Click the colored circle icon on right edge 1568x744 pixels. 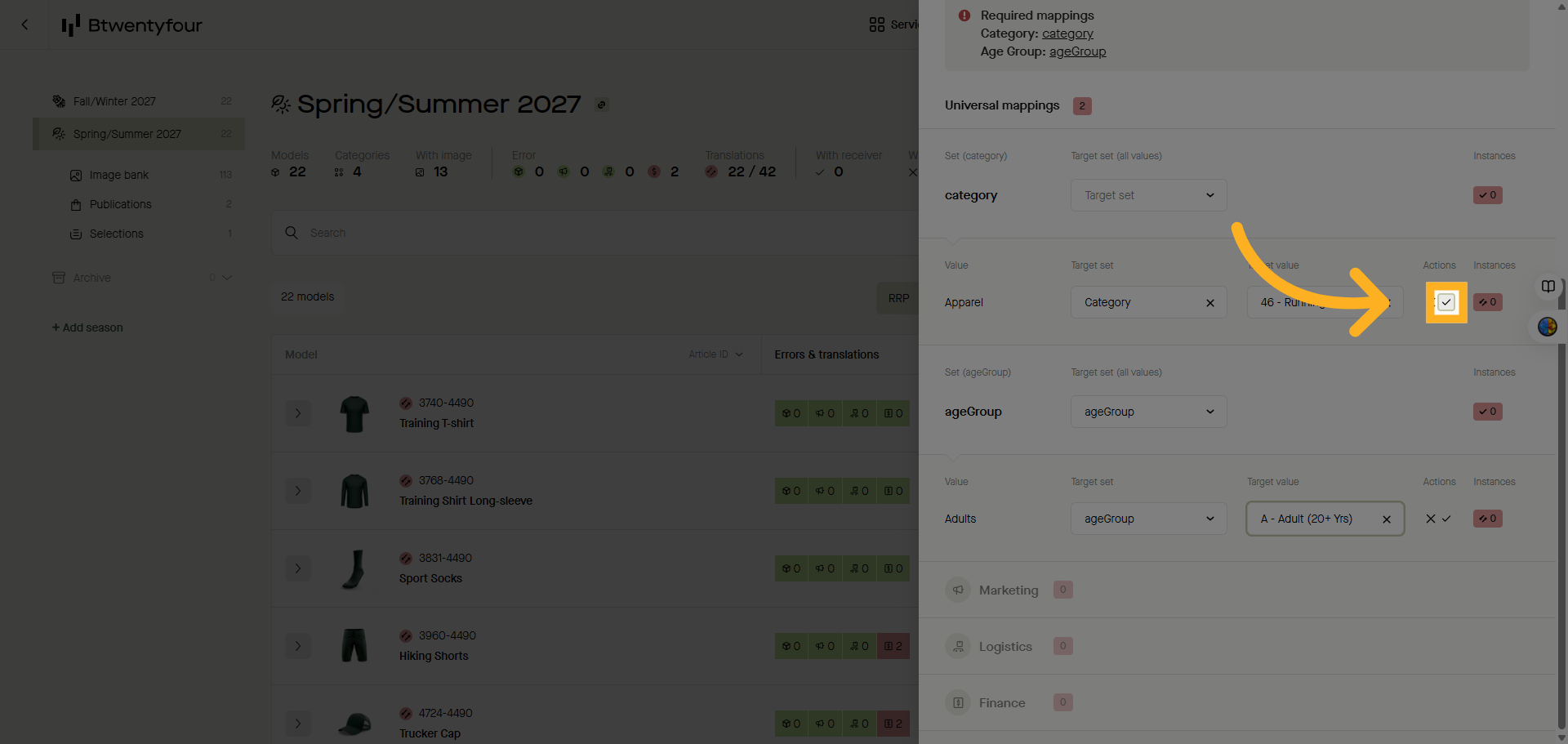pyautogui.click(x=1547, y=327)
